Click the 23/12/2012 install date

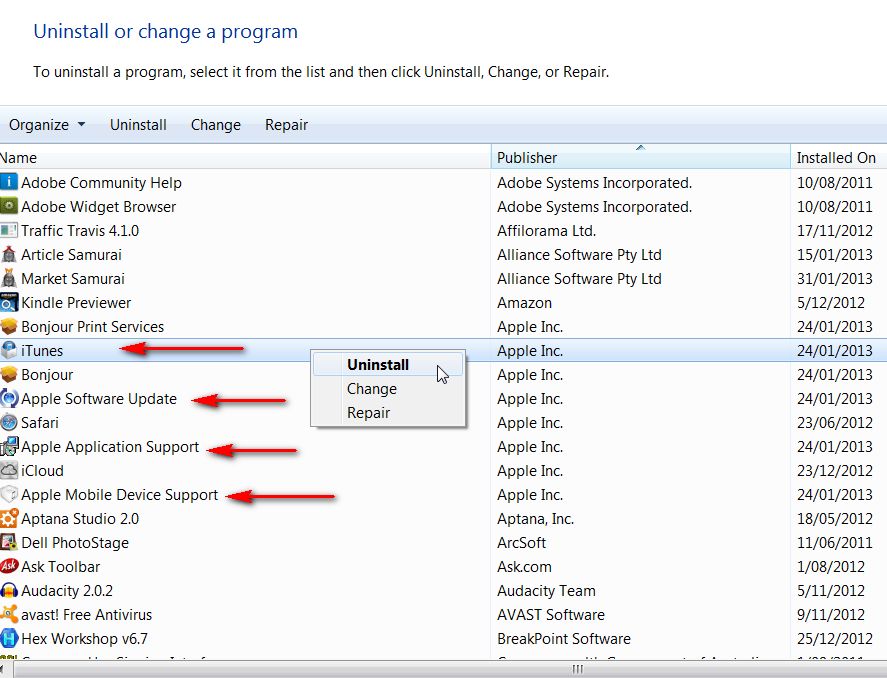click(x=834, y=470)
